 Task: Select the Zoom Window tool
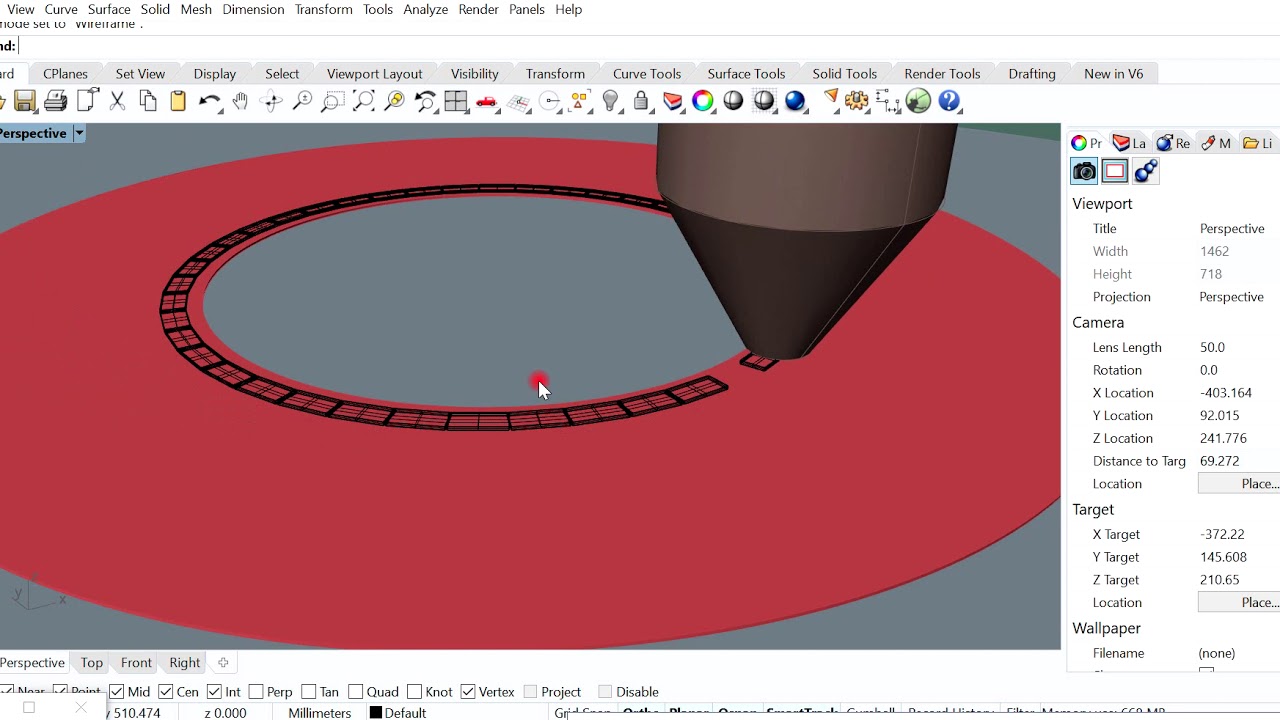pos(333,101)
